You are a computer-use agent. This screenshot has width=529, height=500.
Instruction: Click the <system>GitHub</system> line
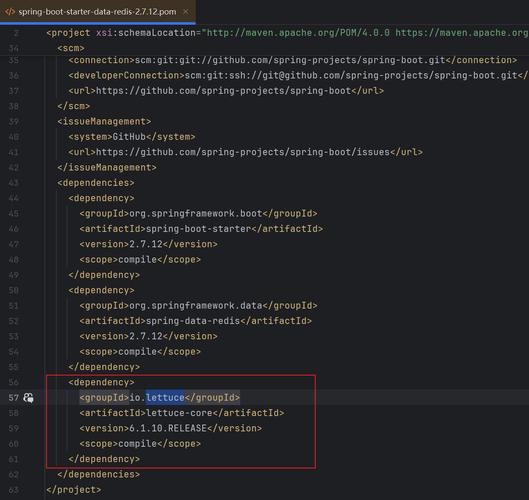click(132, 137)
